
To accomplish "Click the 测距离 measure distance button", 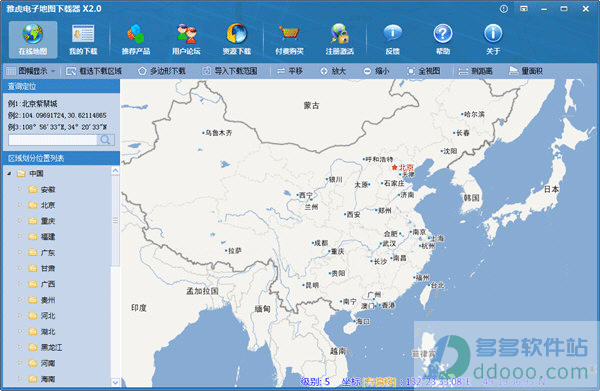I will pos(476,71).
